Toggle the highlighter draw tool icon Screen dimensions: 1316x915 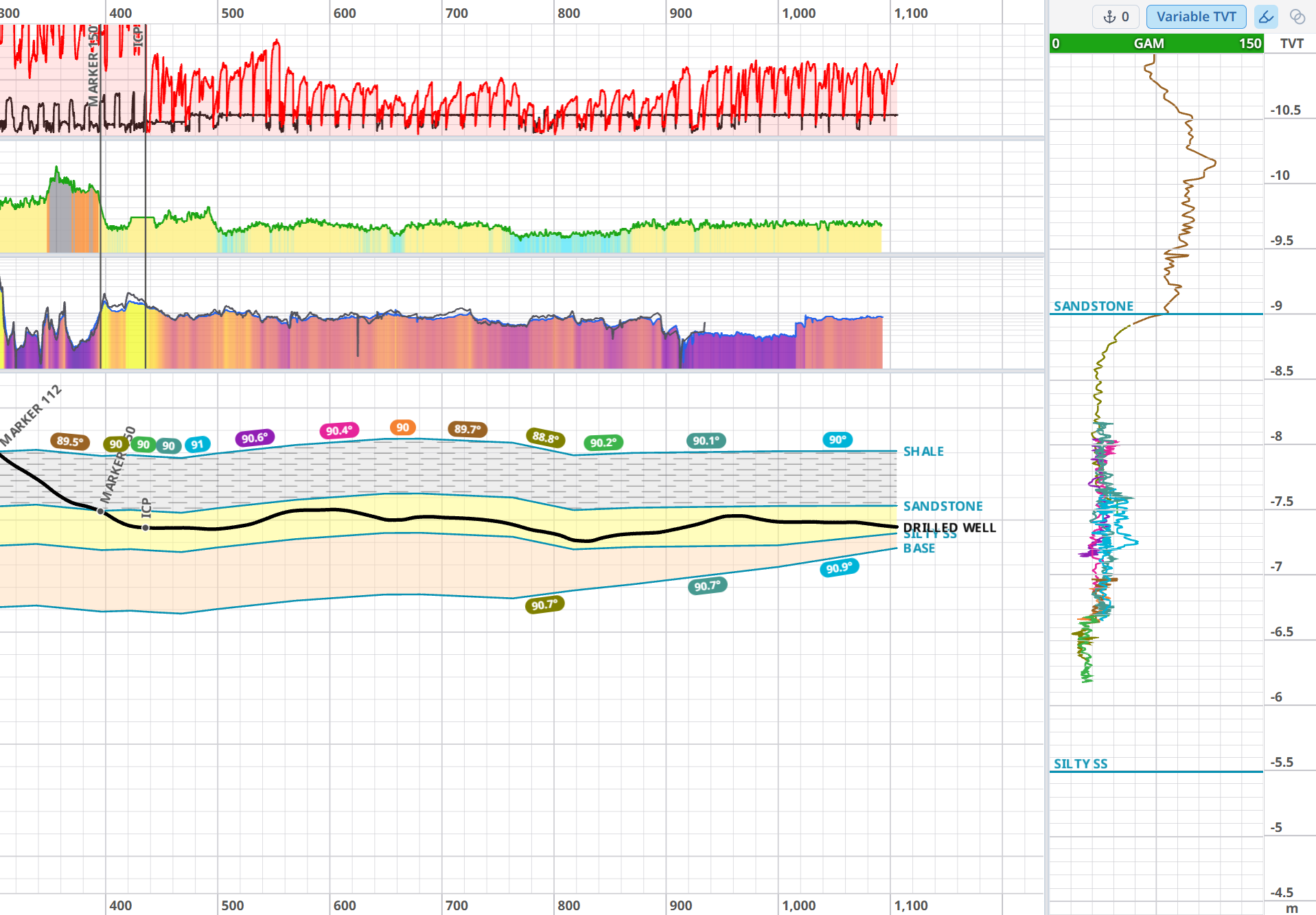[x=1266, y=16]
